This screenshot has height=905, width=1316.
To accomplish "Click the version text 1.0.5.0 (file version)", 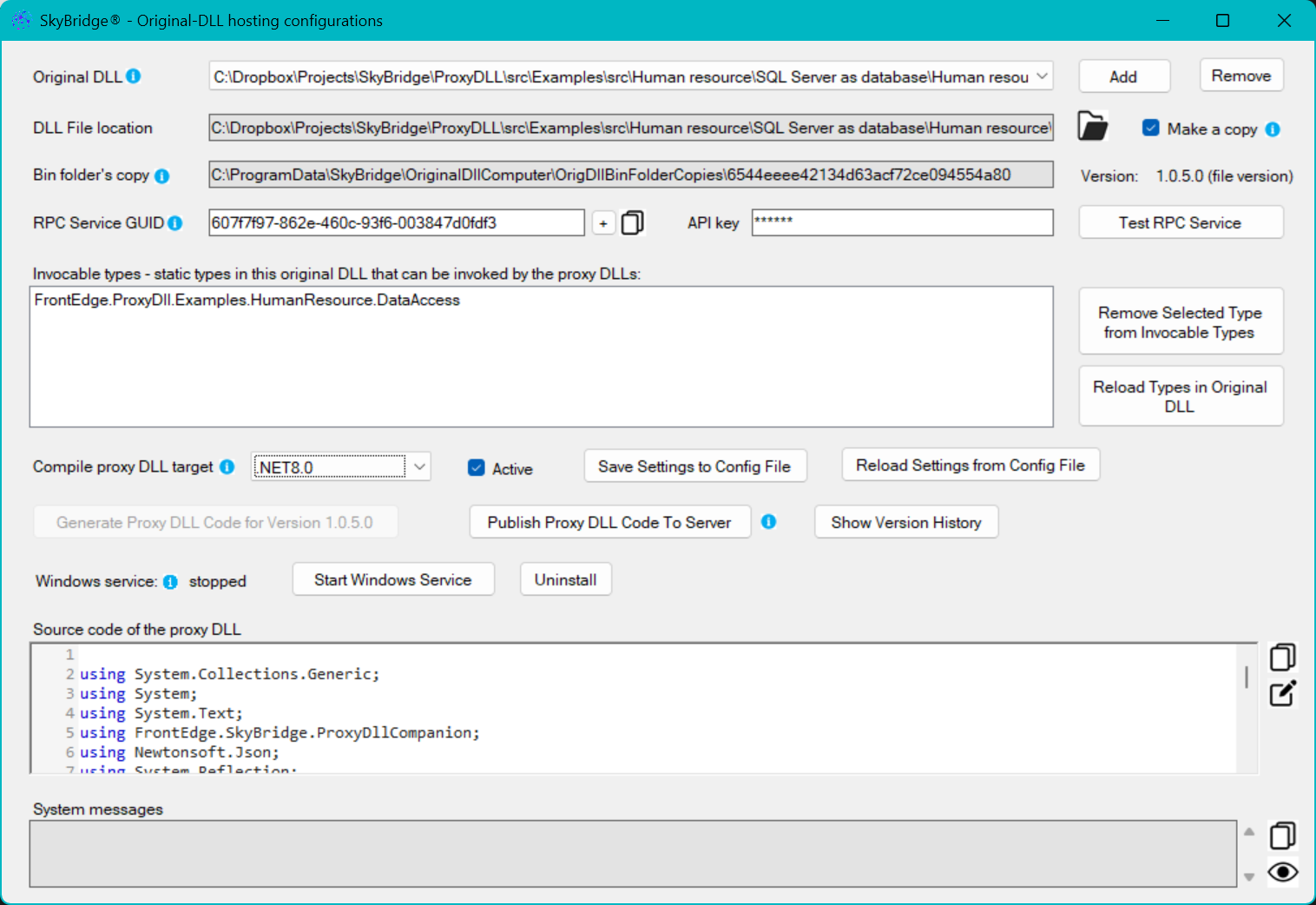I will coord(1224,176).
